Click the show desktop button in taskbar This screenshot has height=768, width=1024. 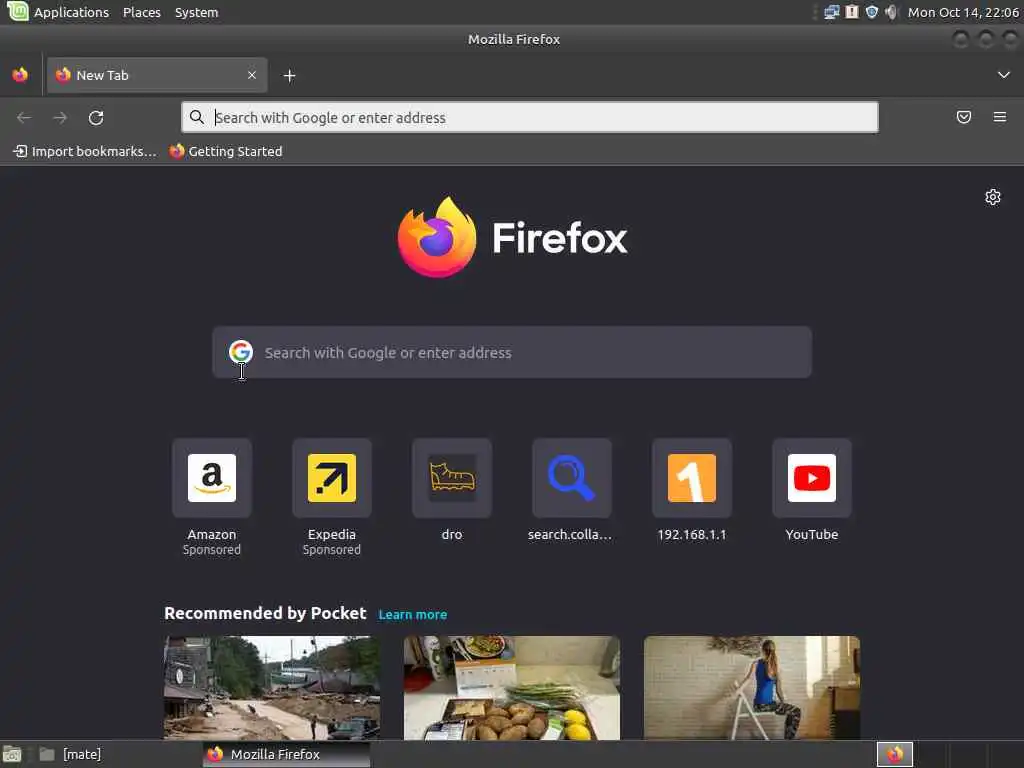click(12, 754)
